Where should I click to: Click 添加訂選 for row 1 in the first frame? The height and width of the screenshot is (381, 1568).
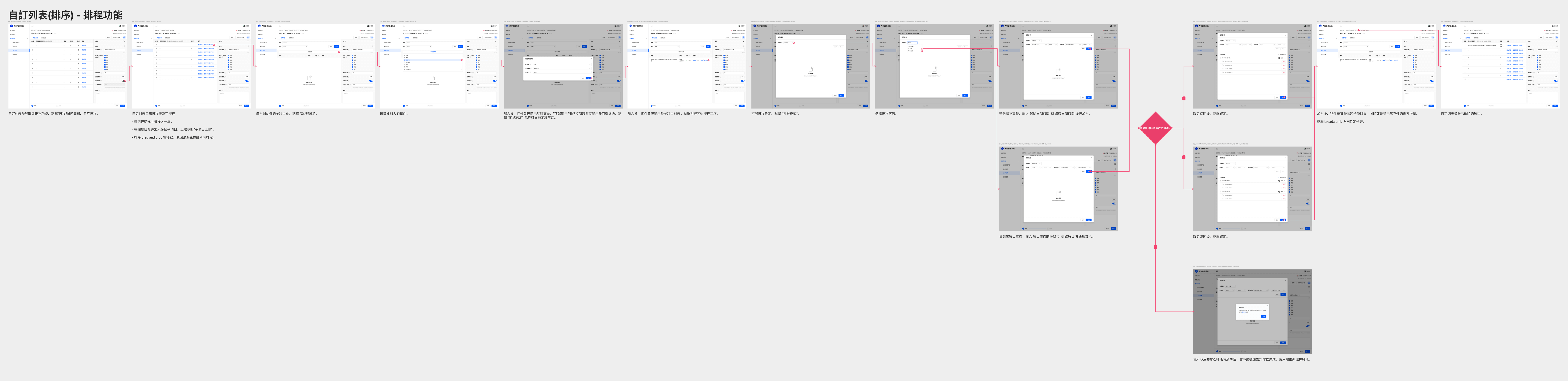(84, 45)
